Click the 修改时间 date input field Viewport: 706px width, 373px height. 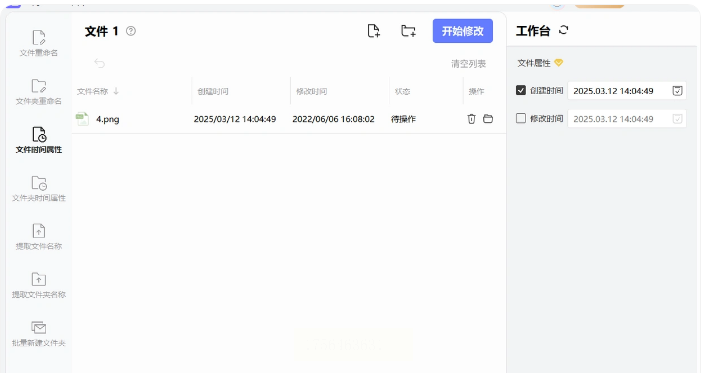click(627, 119)
